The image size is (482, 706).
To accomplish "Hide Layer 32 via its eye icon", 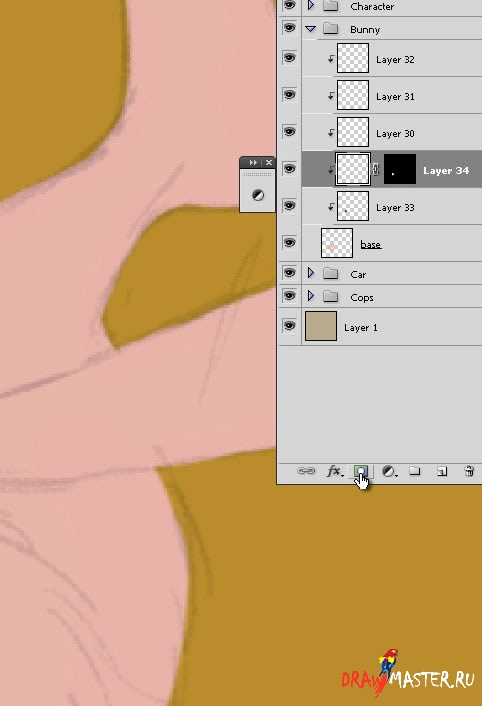I will [289, 58].
